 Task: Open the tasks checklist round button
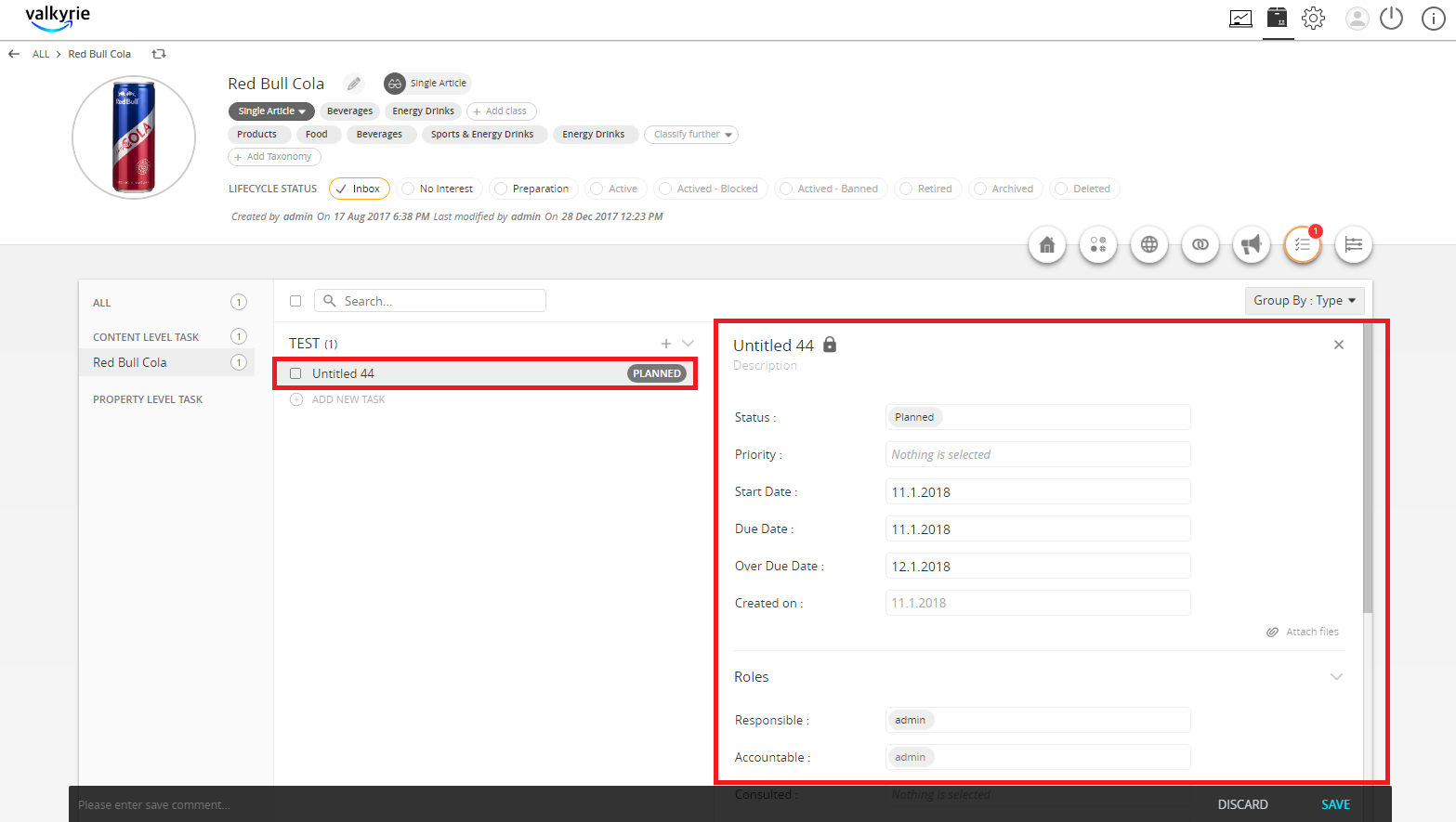click(1303, 244)
